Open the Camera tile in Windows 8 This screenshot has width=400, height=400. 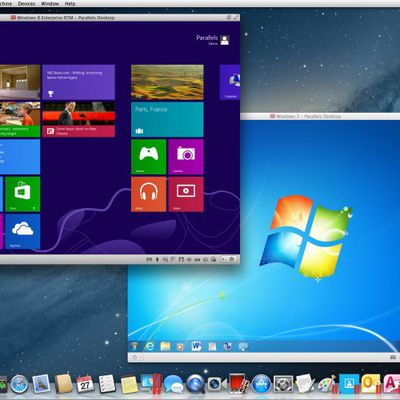tap(186, 157)
